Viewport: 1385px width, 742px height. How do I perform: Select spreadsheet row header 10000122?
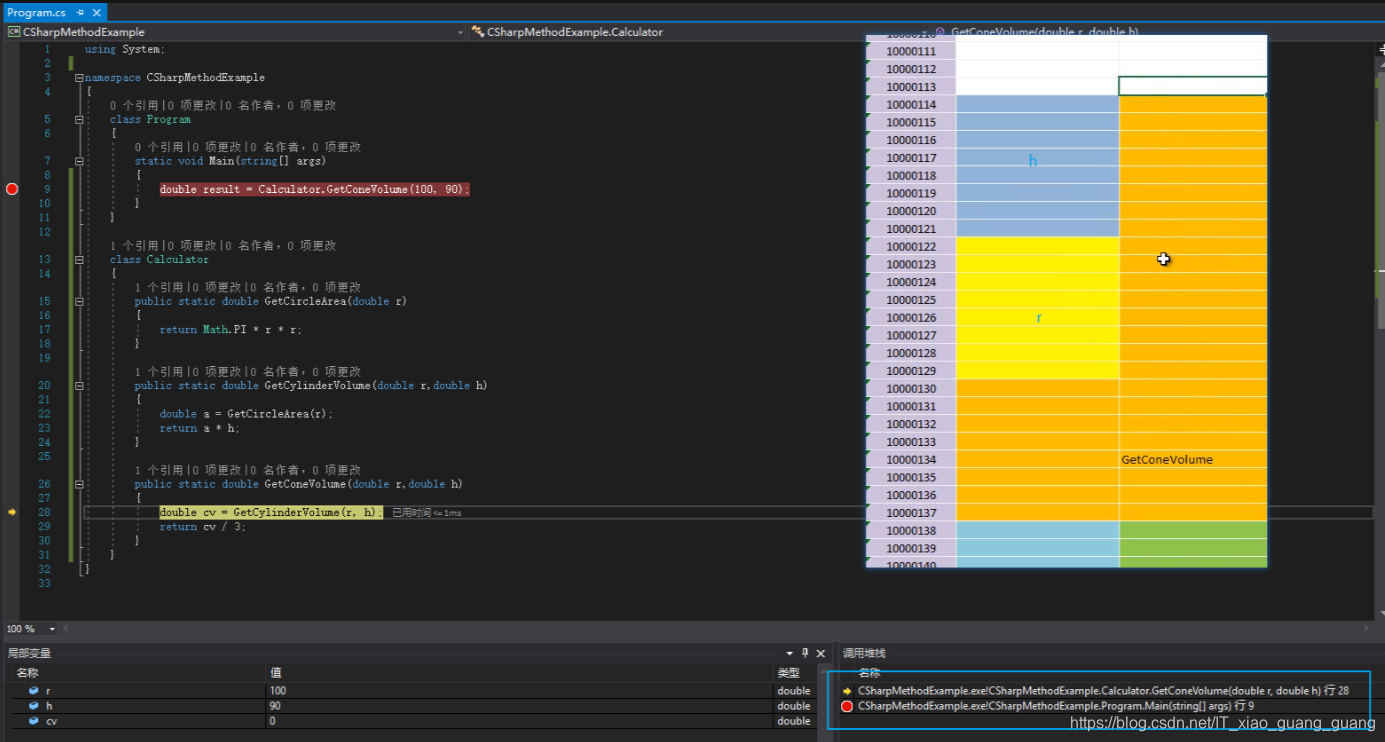(911, 247)
